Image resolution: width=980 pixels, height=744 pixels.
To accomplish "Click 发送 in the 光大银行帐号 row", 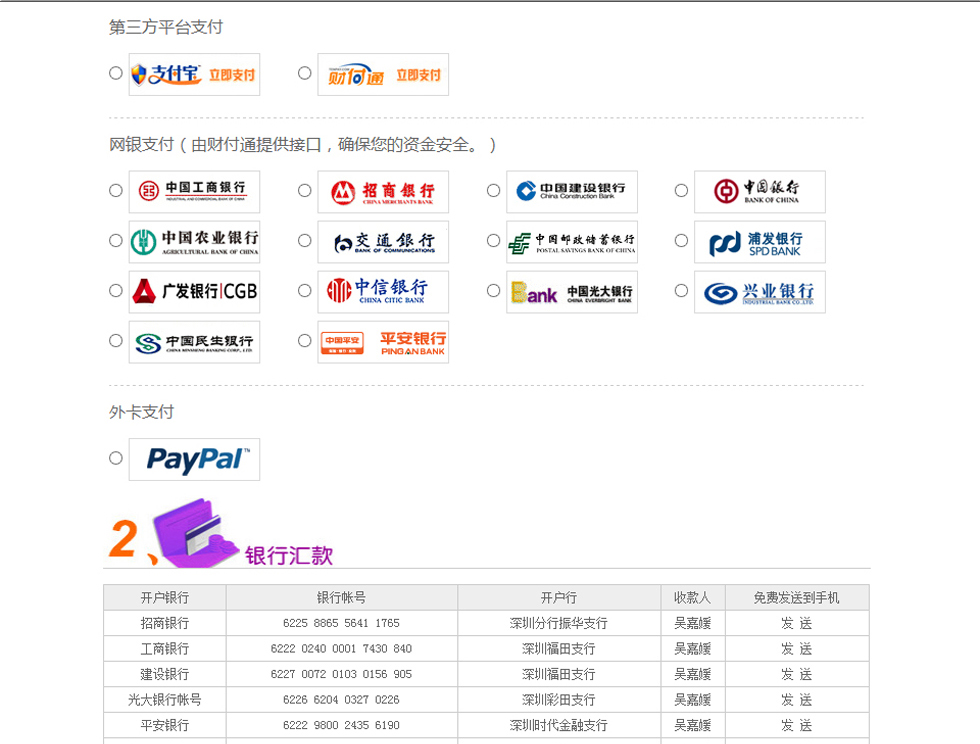I will click(x=796, y=700).
